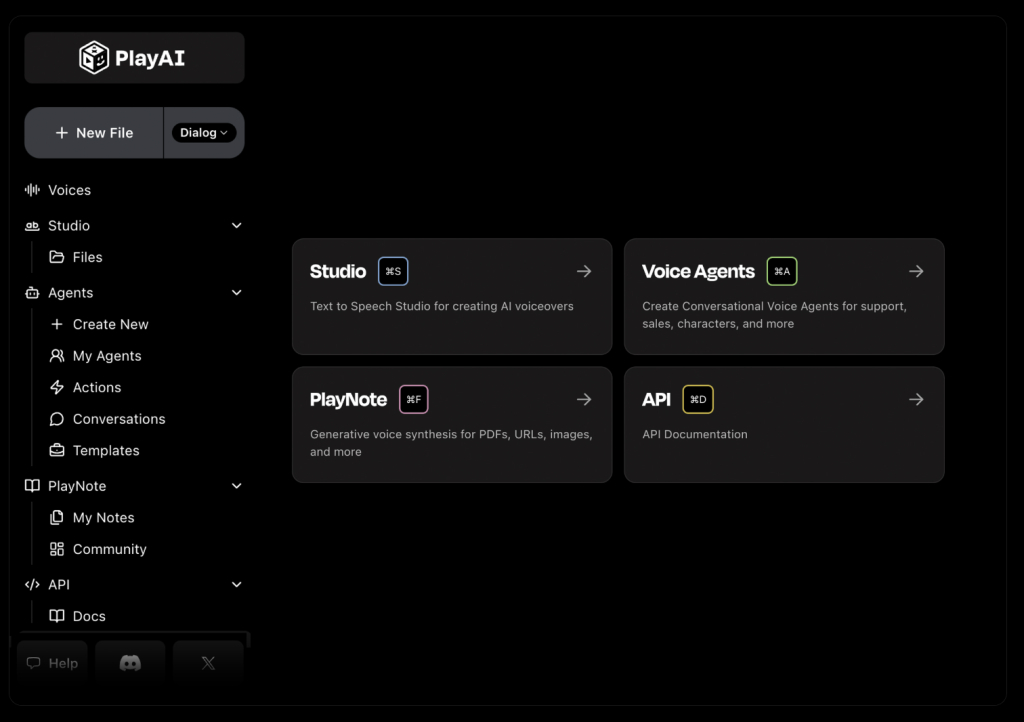This screenshot has height=722, width=1024.
Task: Collapse the Studio sidebar section
Action: tap(236, 225)
